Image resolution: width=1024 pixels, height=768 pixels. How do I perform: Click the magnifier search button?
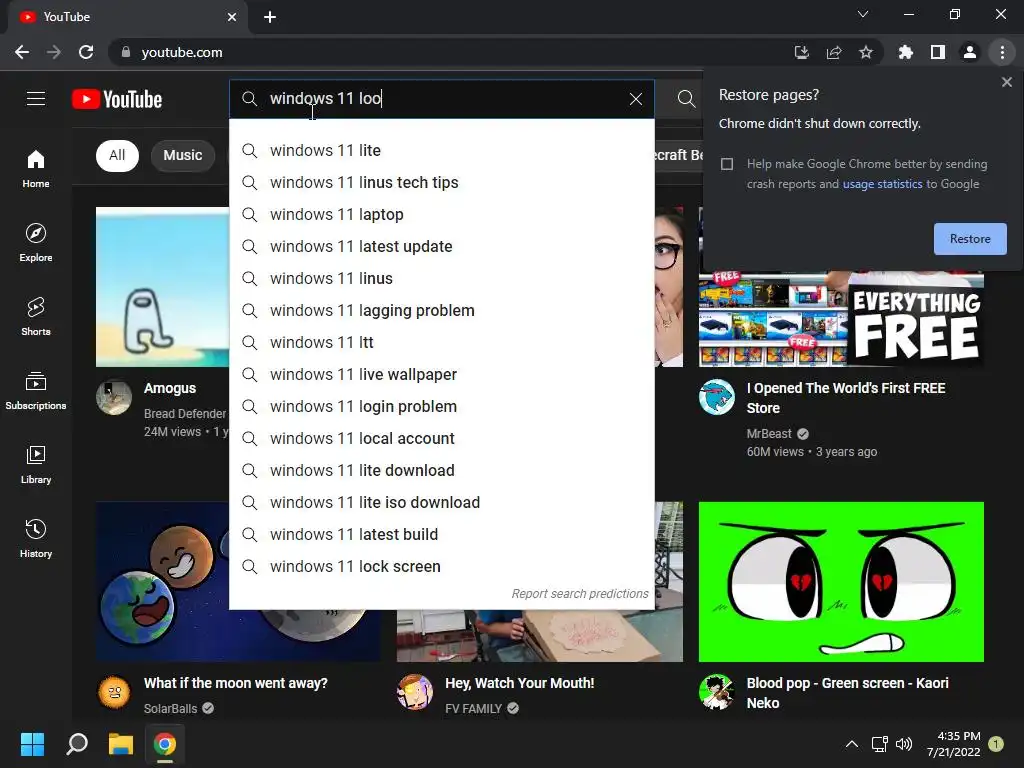coord(686,99)
